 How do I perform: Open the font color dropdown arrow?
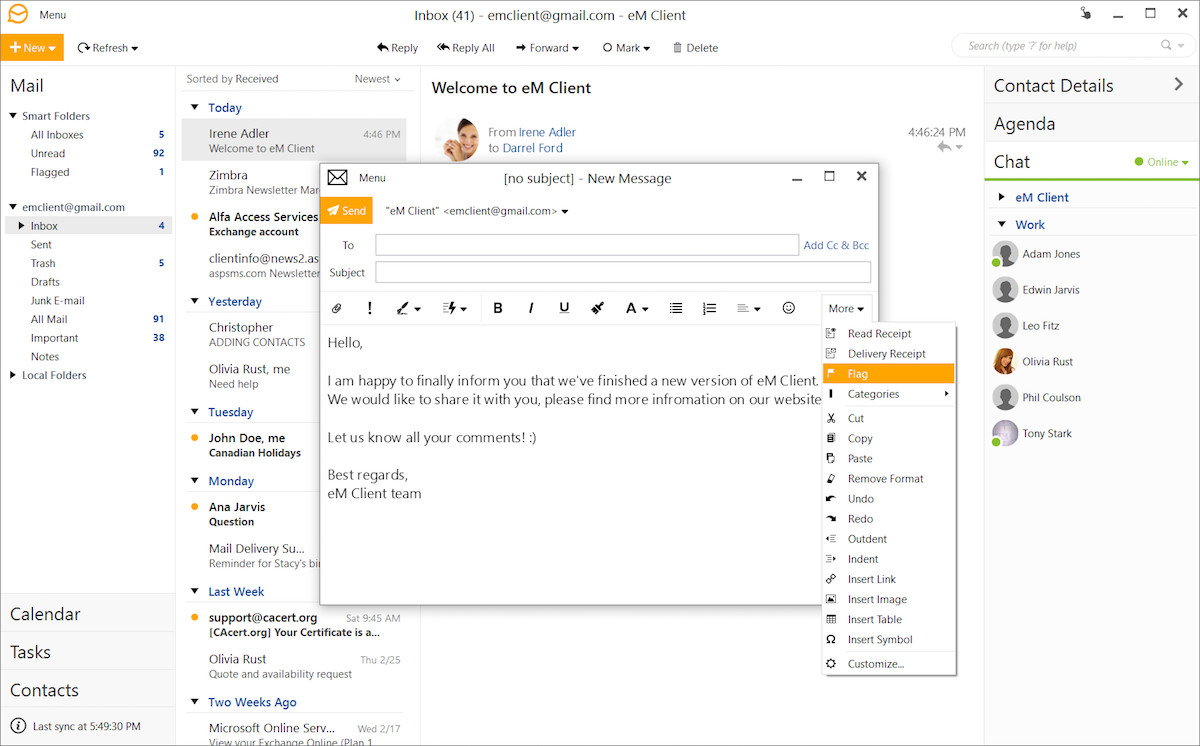click(647, 308)
